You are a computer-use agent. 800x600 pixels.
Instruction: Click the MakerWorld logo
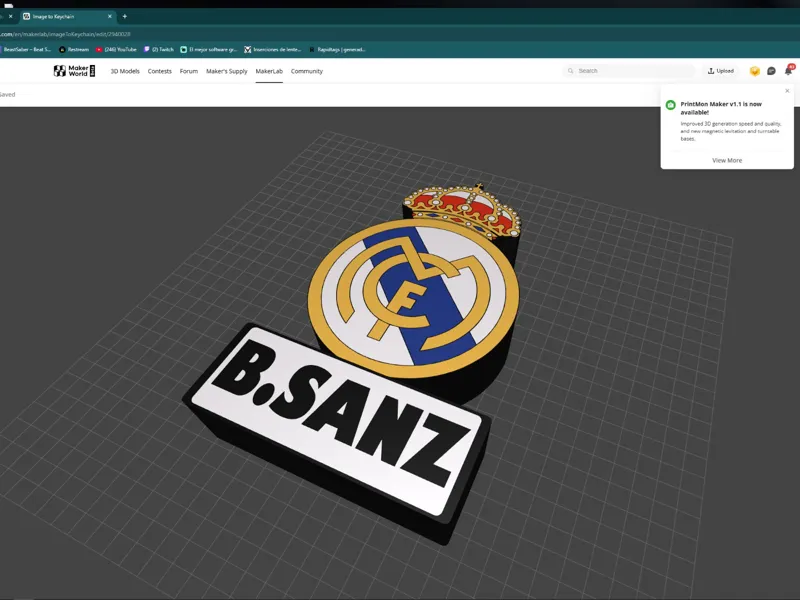coord(74,71)
